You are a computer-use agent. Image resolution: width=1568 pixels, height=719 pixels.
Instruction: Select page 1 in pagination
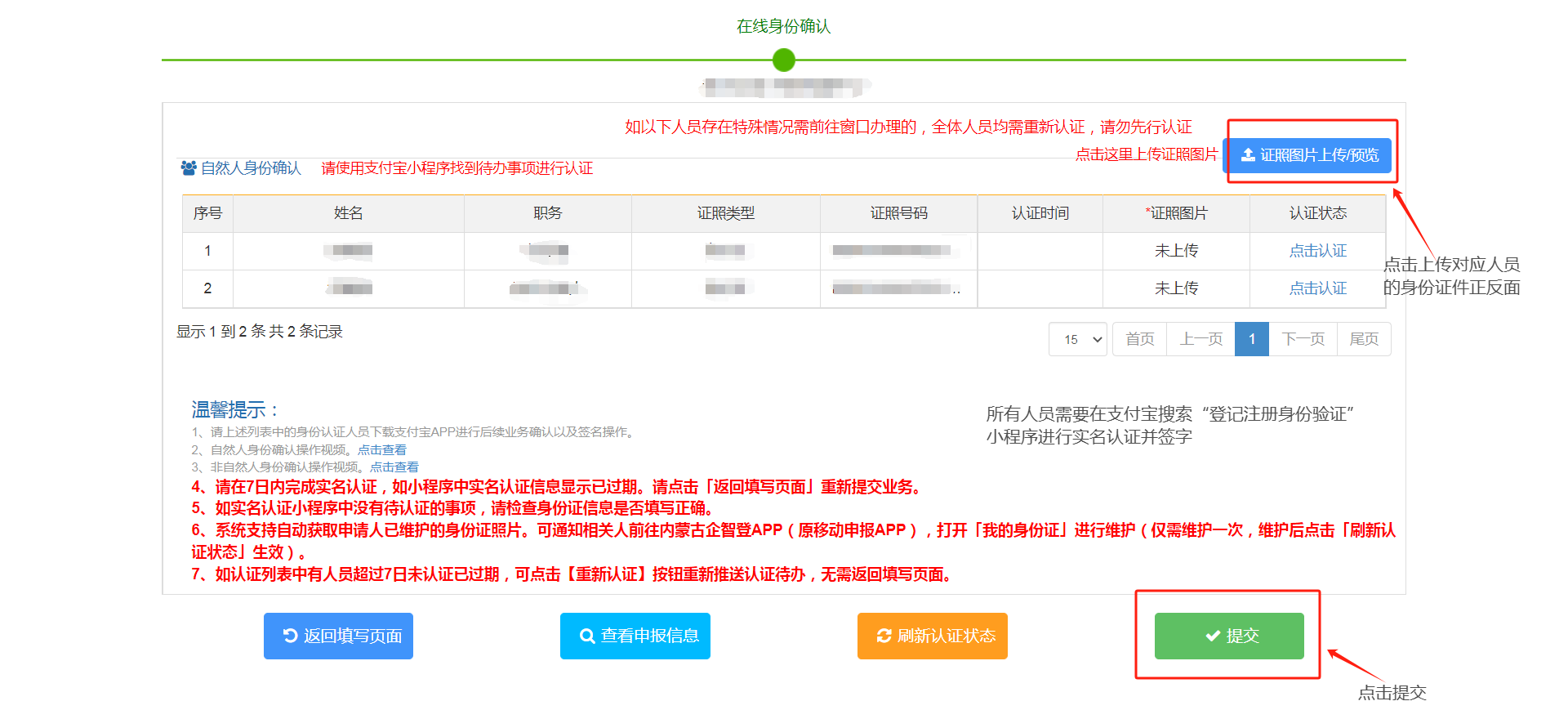coord(1252,339)
